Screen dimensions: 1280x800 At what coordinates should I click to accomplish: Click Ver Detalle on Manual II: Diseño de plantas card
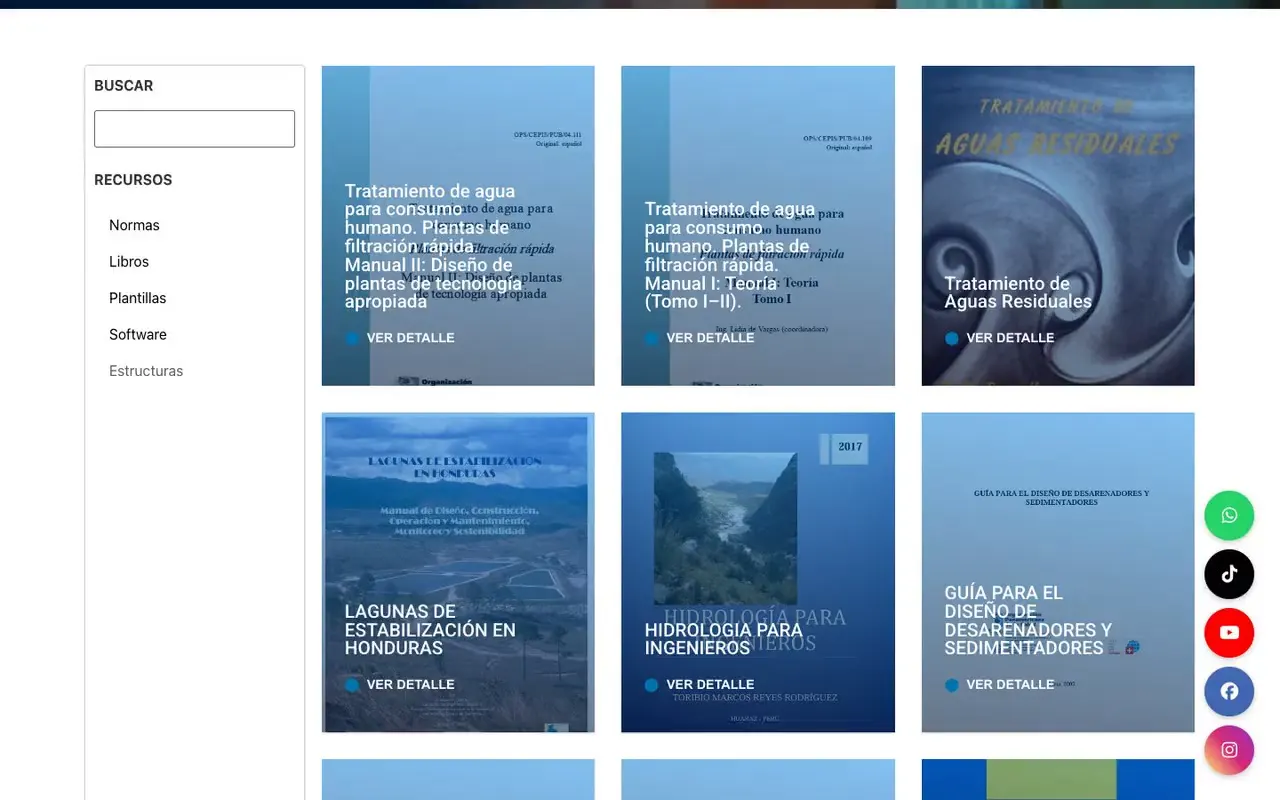(x=411, y=338)
